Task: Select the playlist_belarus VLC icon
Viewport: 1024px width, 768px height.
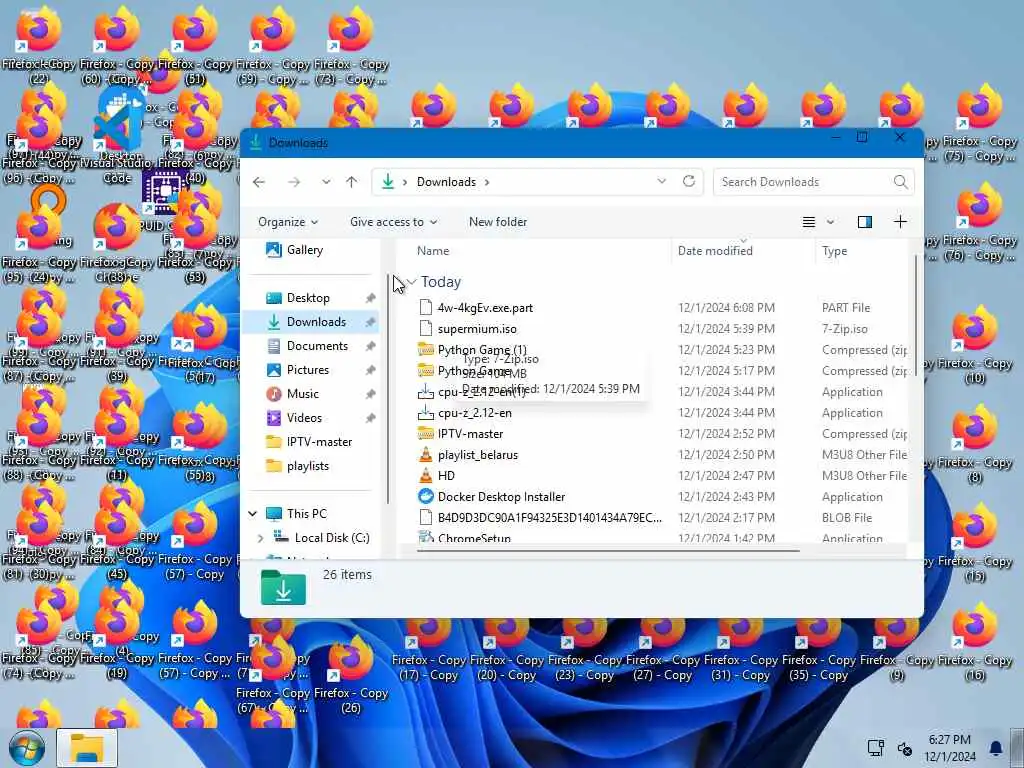Action: click(425, 455)
